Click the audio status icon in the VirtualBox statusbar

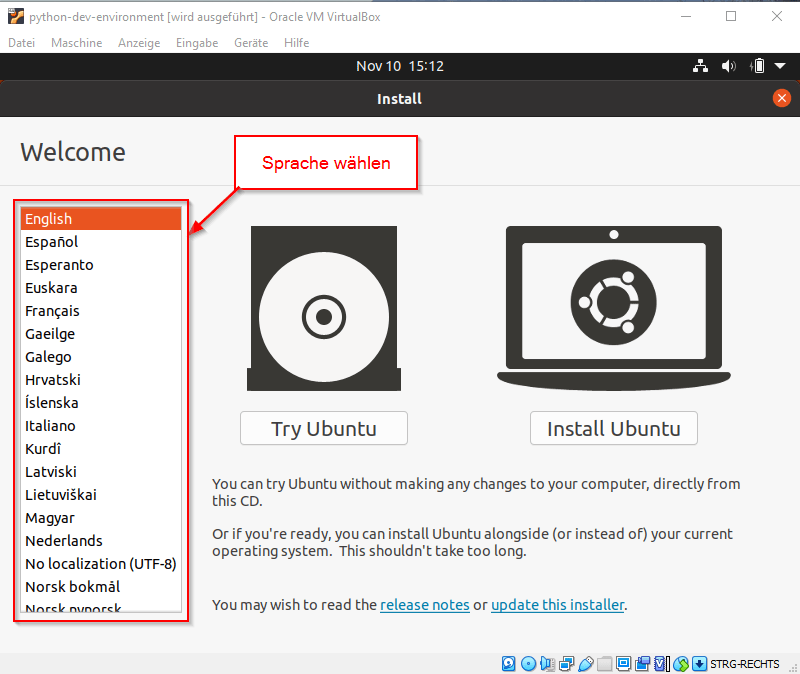coord(545,663)
